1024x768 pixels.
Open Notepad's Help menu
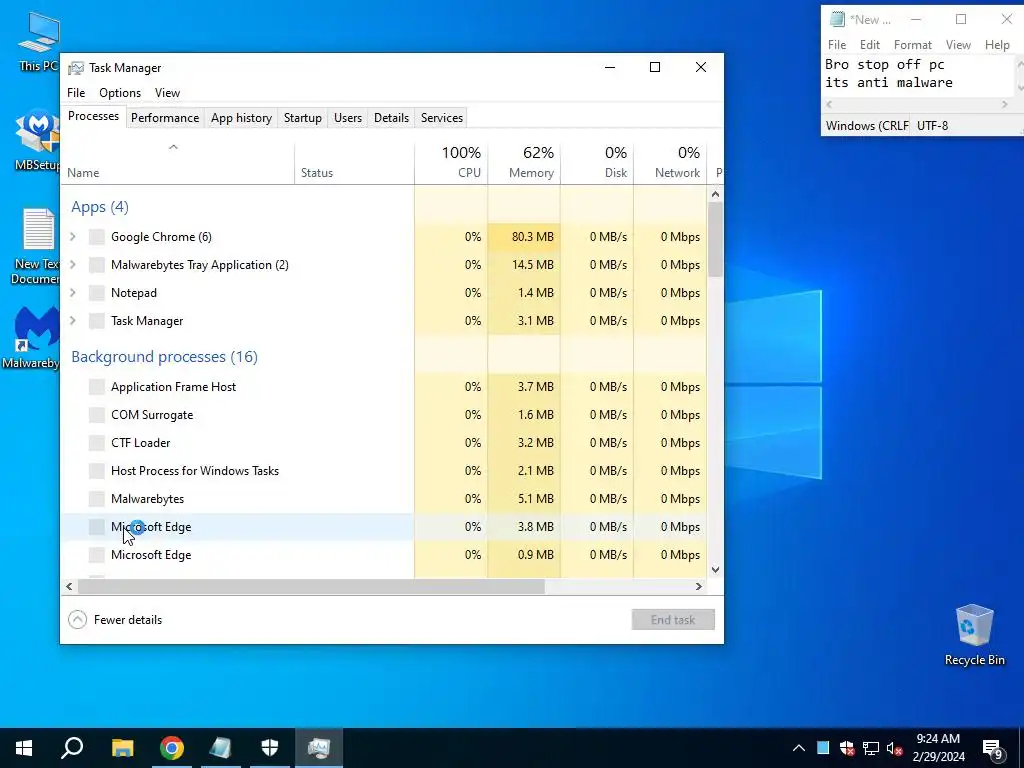997,44
